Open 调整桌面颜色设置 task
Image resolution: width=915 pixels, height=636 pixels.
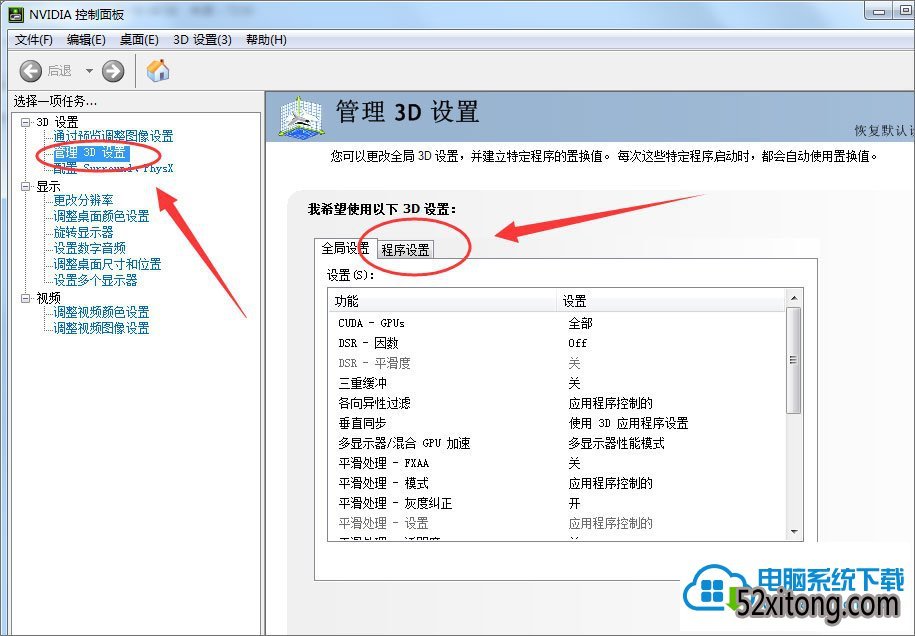102,216
